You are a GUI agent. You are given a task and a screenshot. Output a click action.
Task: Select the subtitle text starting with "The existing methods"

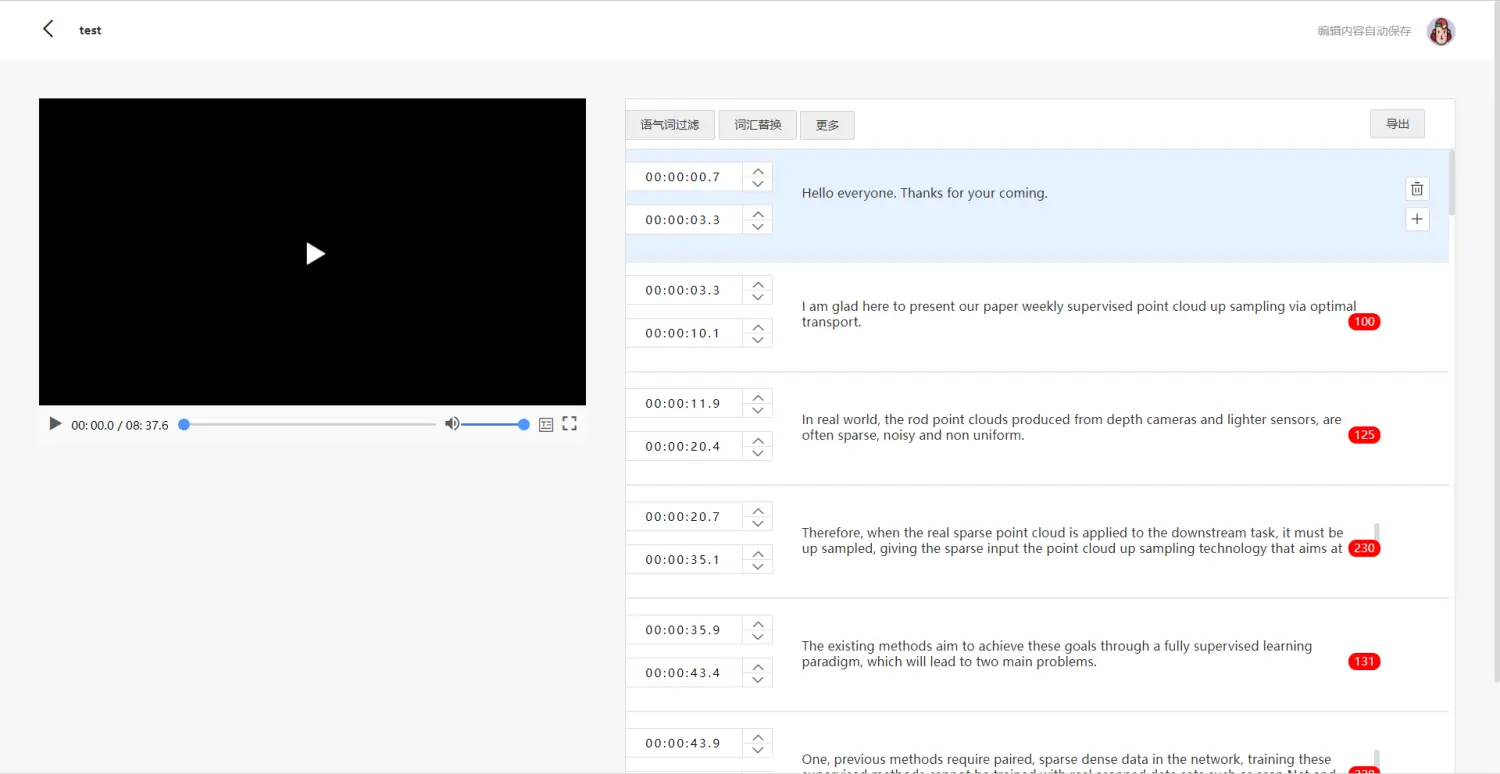[x=1056, y=654]
